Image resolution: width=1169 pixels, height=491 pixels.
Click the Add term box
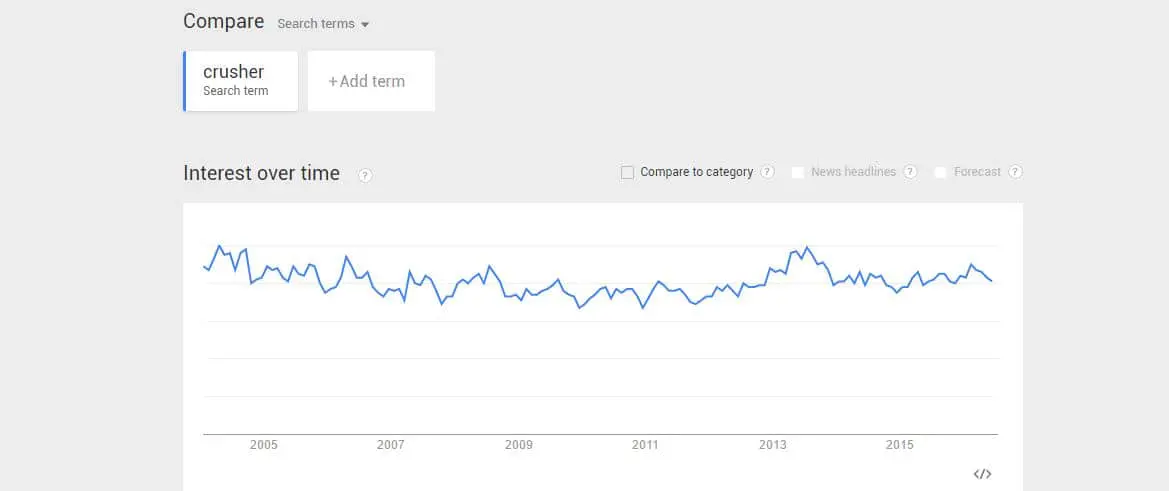coord(371,81)
